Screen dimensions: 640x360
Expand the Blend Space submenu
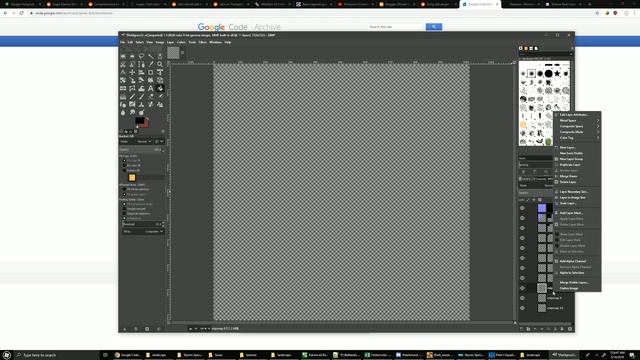[x=577, y=120]
